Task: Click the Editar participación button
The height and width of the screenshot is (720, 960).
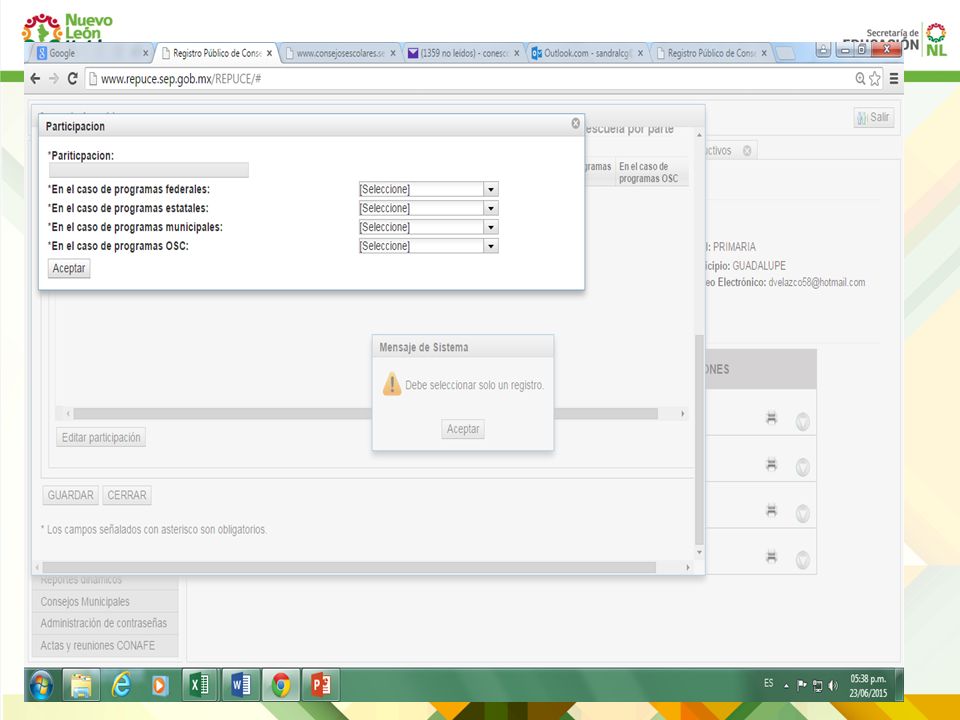Action: click(x=101, y=437)
